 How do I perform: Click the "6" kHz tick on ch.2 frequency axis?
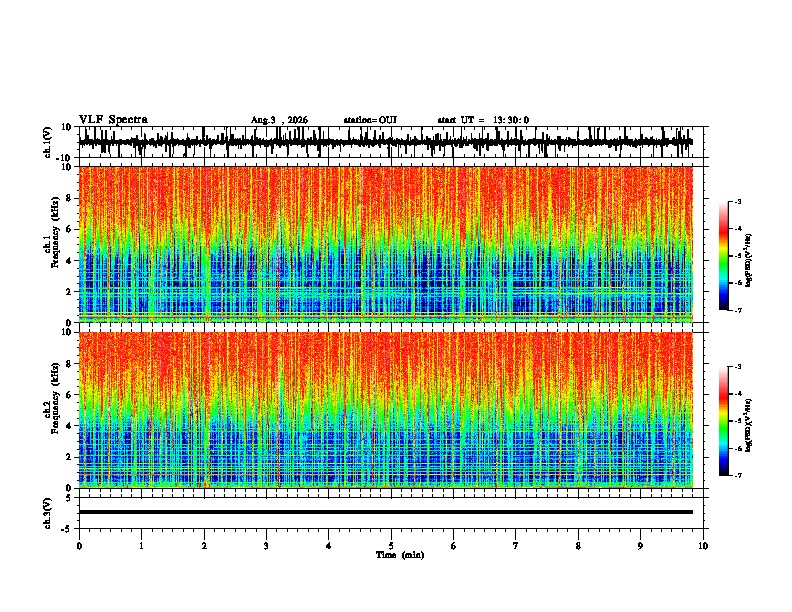[70, 395]
